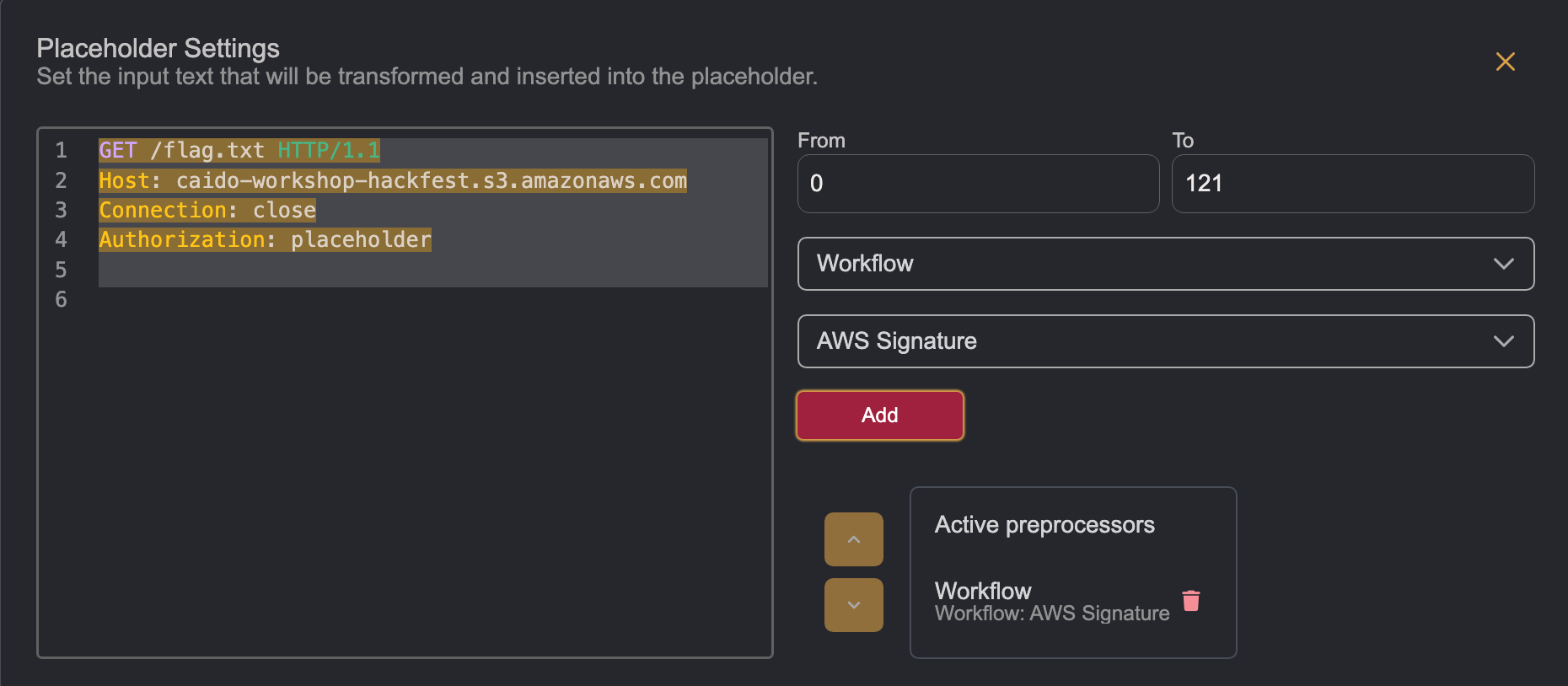The height and width of the screenshot is (686, 1568).
Task: Move preprocessor up with the up arrow
Action: pos(854,539)
